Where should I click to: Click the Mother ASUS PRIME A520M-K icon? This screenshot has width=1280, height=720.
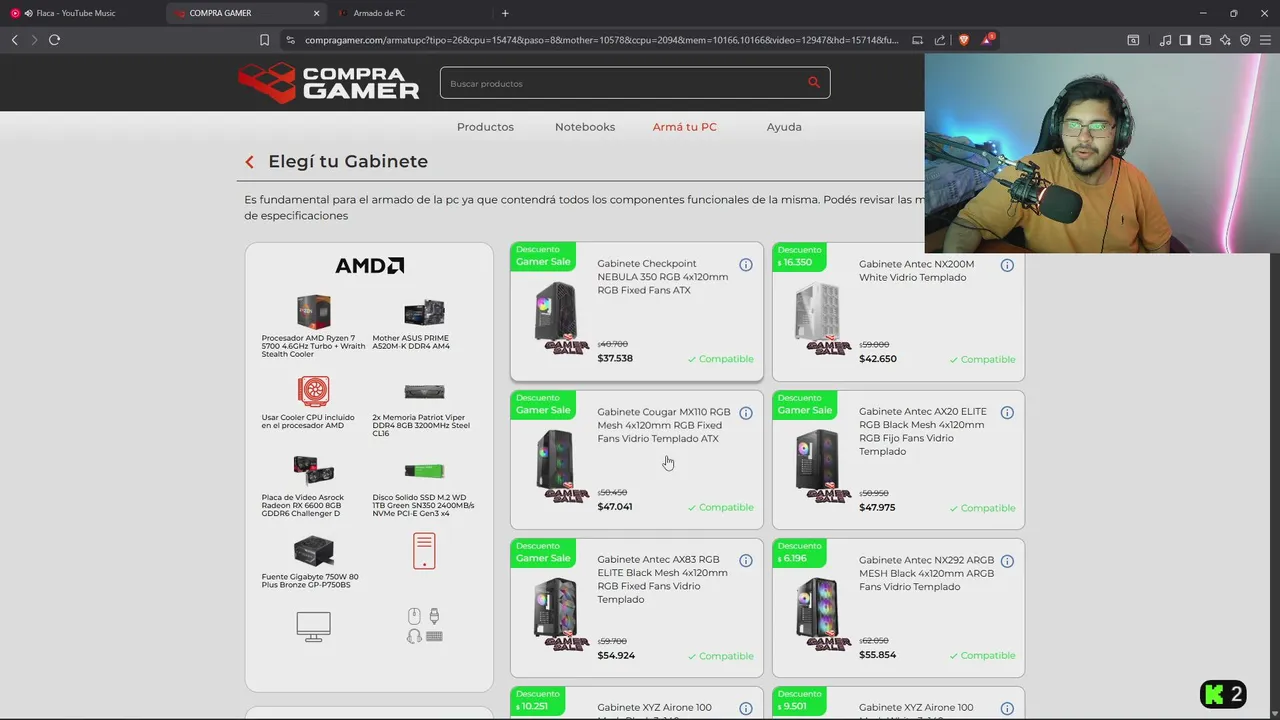[424, 312]
